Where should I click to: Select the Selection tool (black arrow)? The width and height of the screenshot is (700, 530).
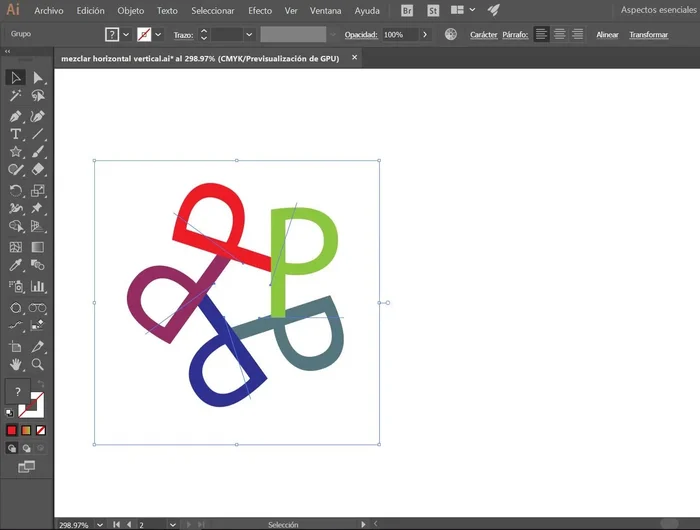16,78
